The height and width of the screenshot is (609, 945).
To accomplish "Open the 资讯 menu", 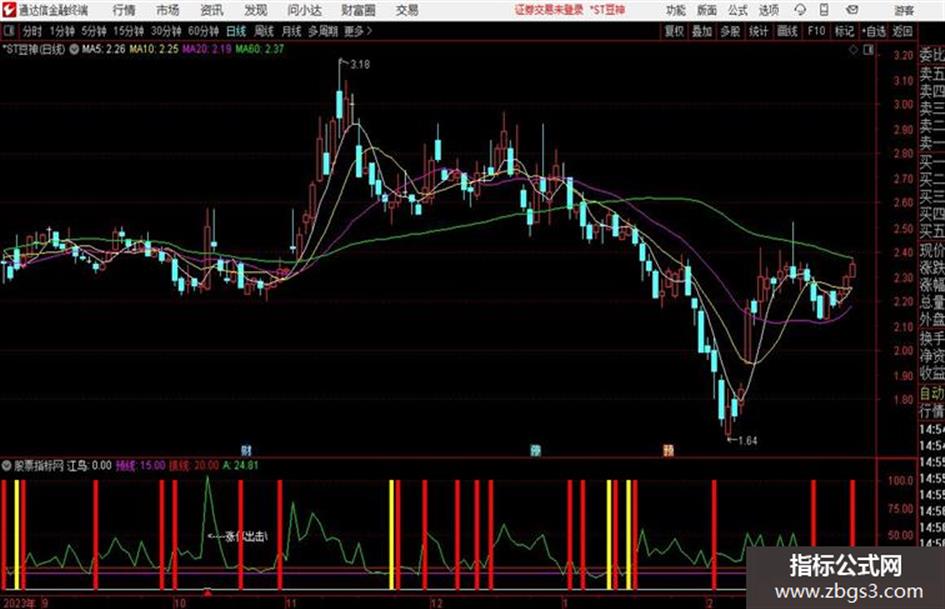I will click(212, 10).
